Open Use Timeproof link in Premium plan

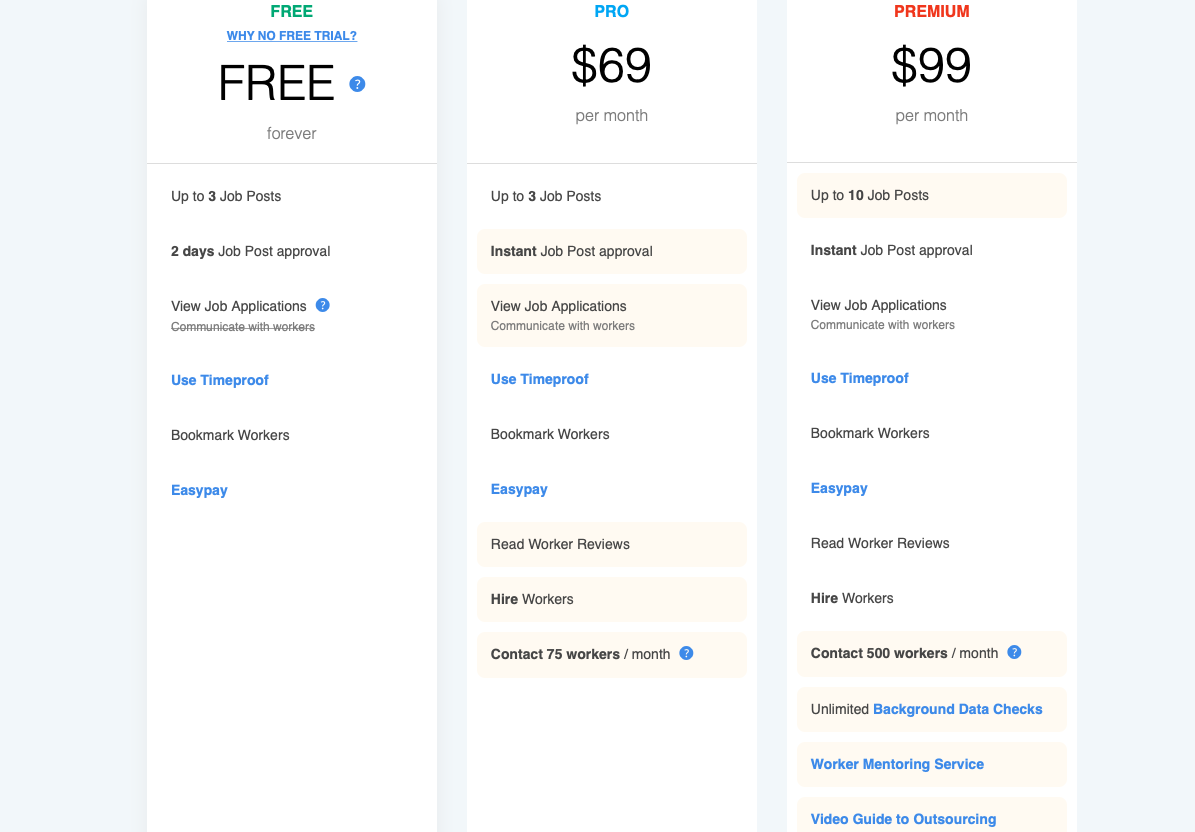pyautogui.click(x=860, y=378)
